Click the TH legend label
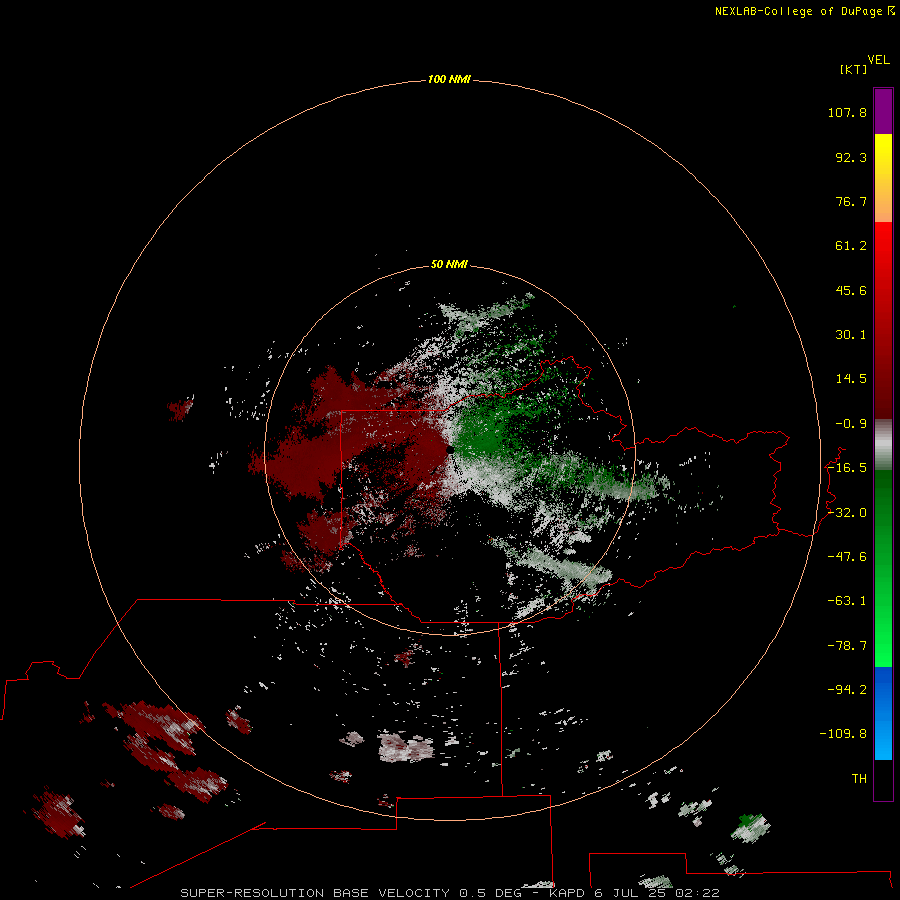This screenshot has height=900, width=900. pyautogui.click(x=859, y=779)
